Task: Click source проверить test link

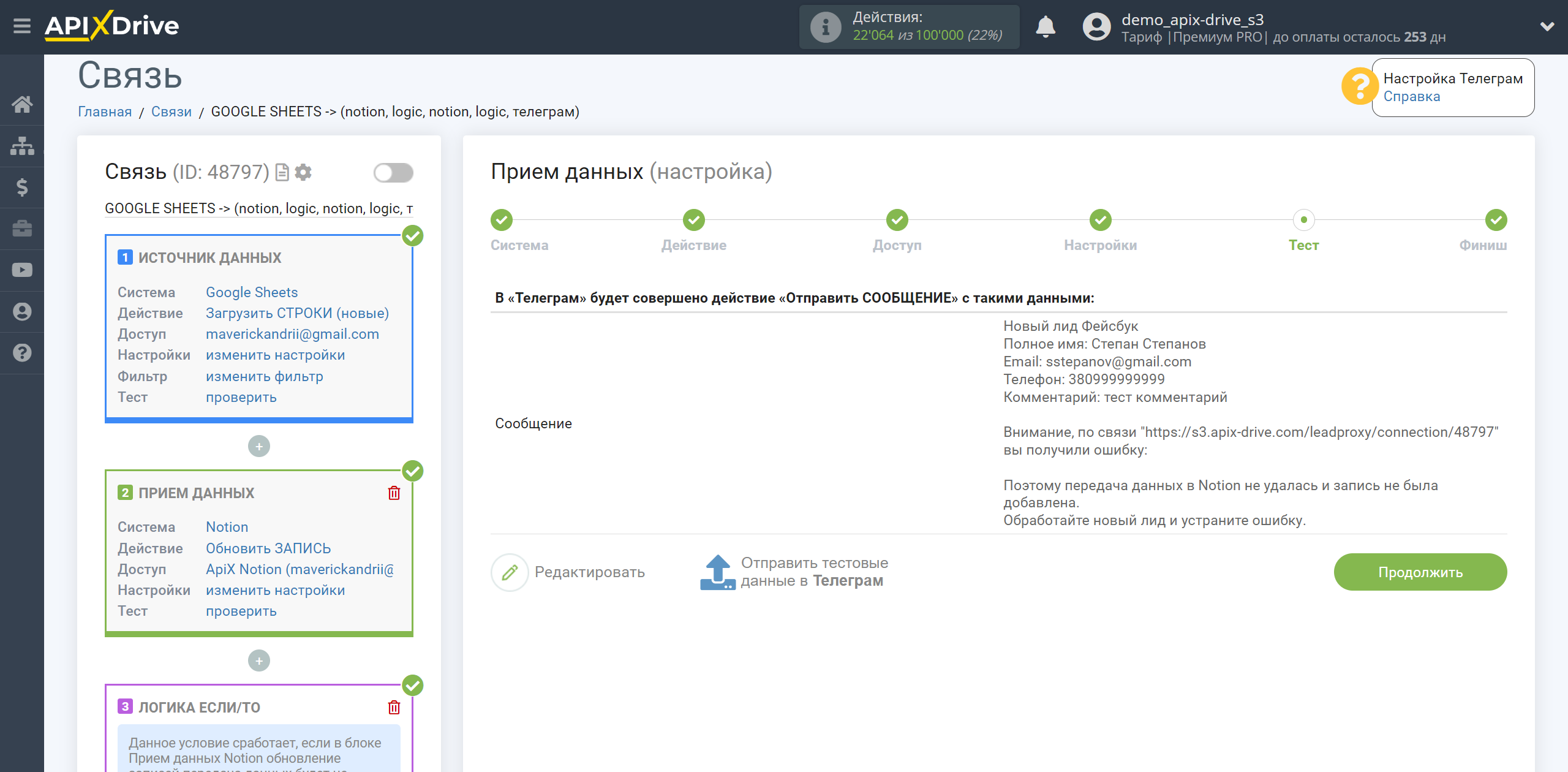Action: point(241,397)
